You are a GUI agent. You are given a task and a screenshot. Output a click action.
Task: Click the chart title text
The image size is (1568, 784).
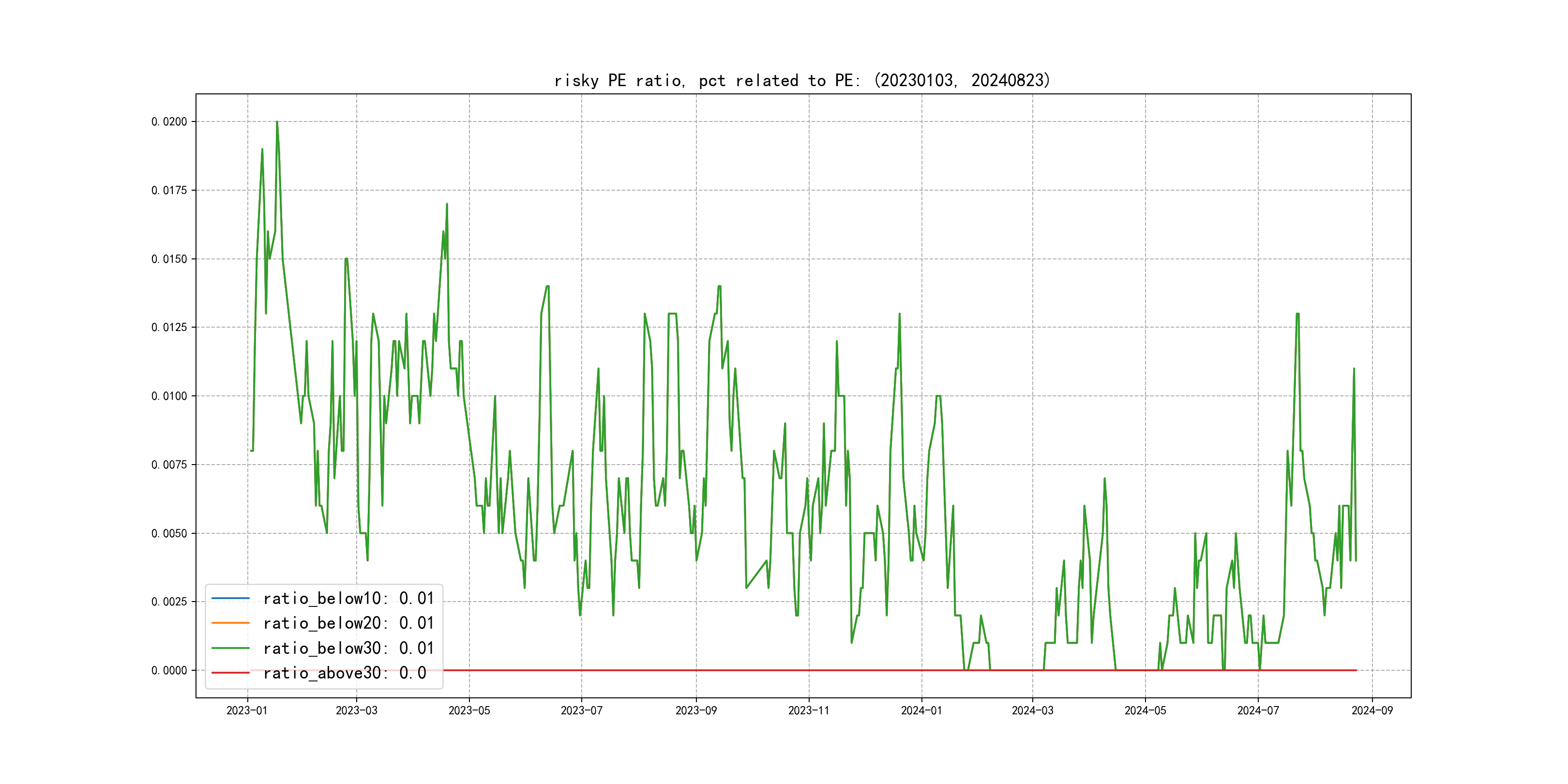coord(802,80)
